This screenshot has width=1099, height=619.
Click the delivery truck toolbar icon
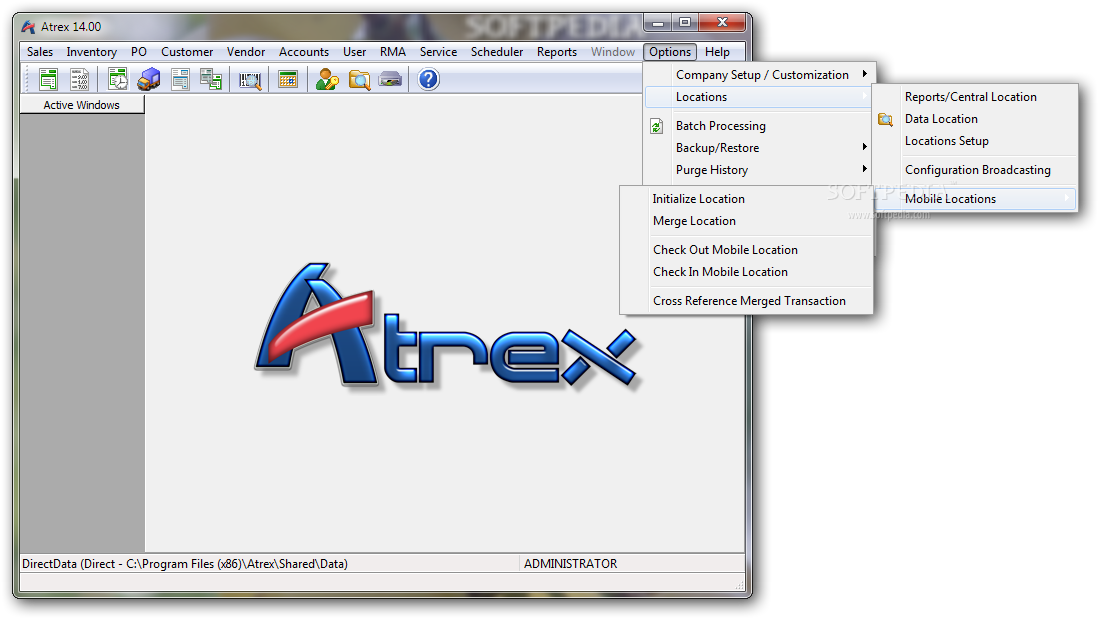[x=149, y=79]
